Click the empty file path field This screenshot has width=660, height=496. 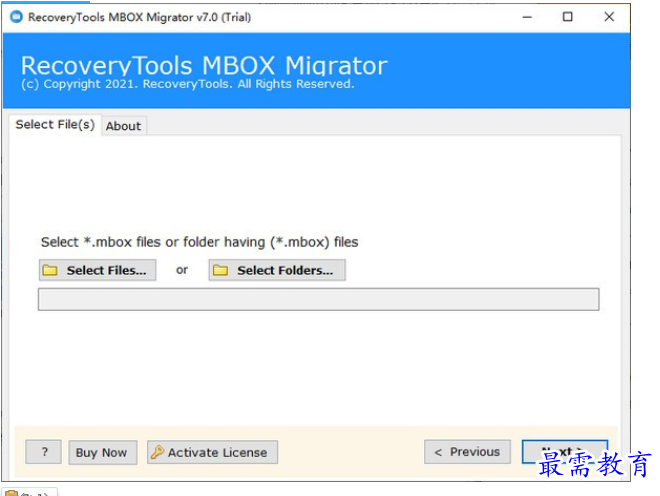point(319,299)
